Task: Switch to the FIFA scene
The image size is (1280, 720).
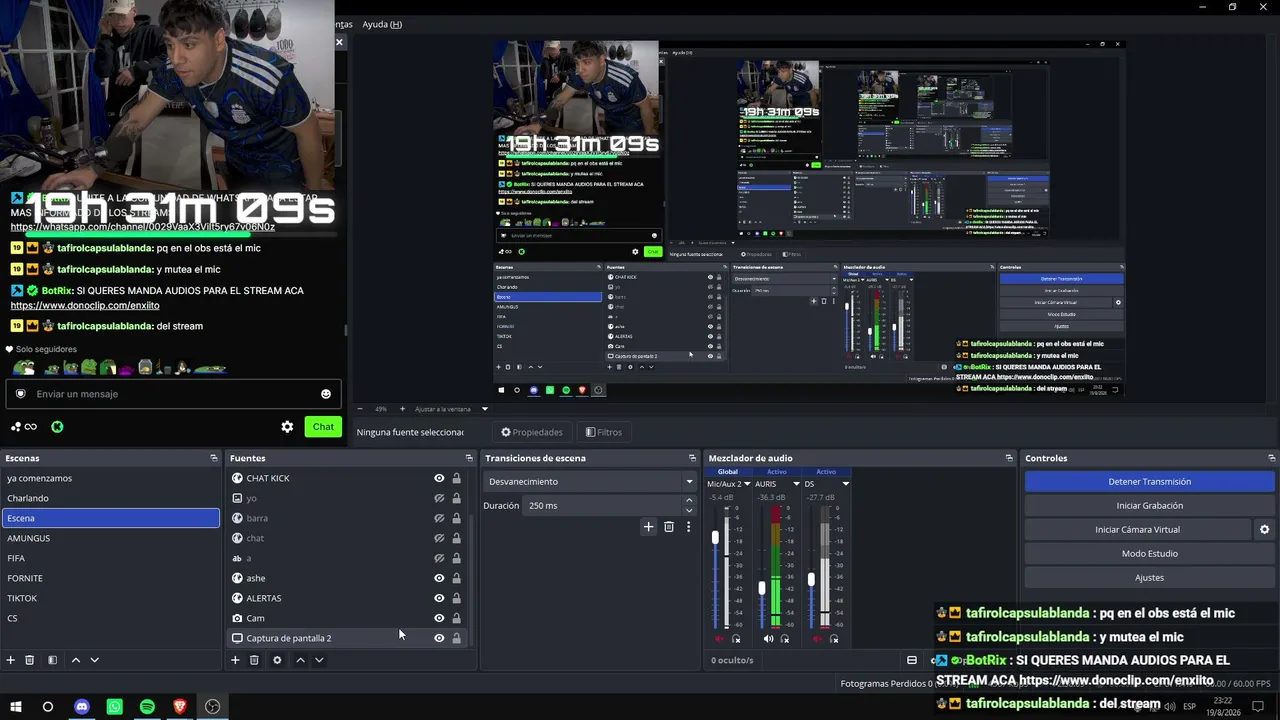Action: (x=111, y=558)
